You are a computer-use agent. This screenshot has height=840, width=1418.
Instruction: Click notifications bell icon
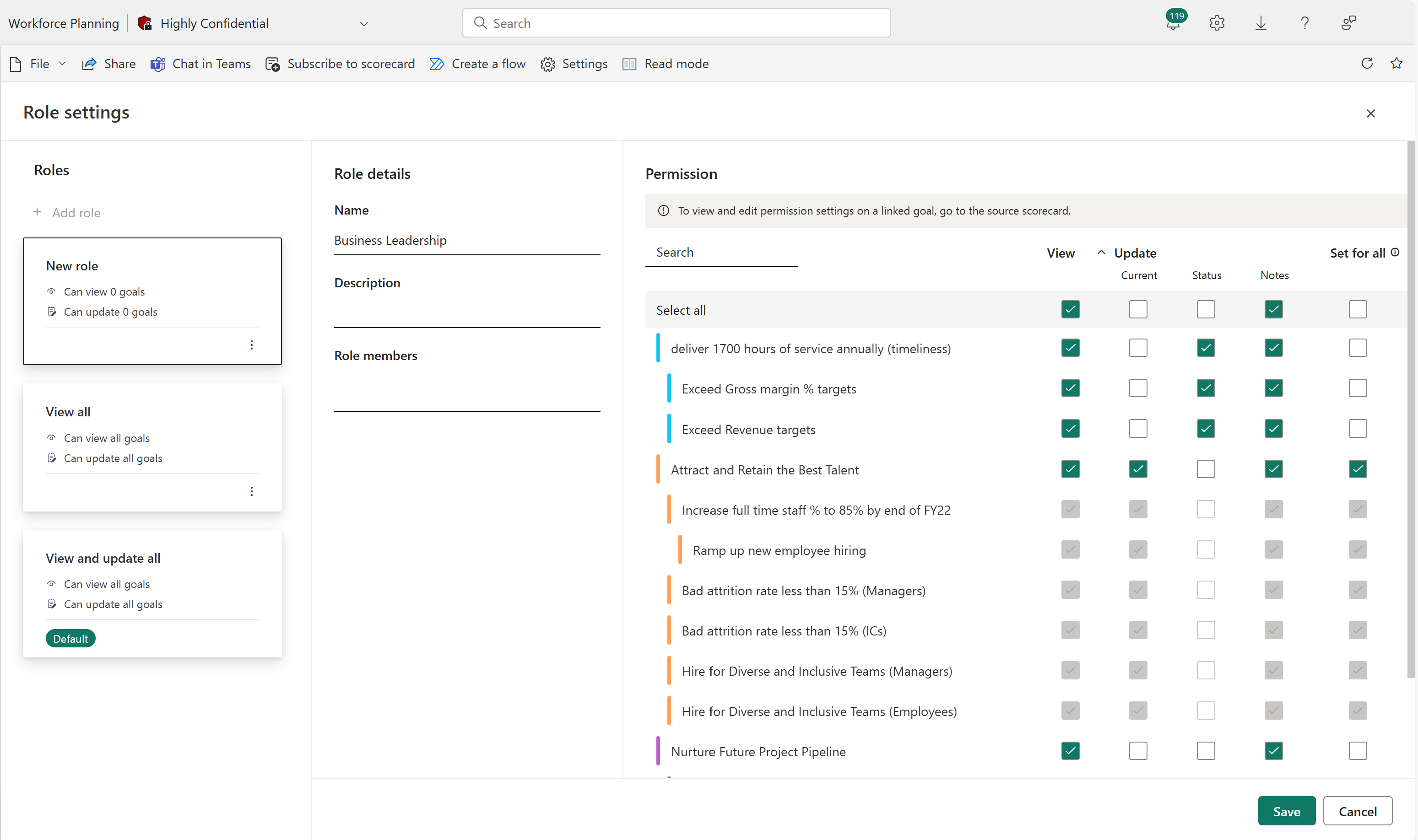click(x=1174, y=23)
